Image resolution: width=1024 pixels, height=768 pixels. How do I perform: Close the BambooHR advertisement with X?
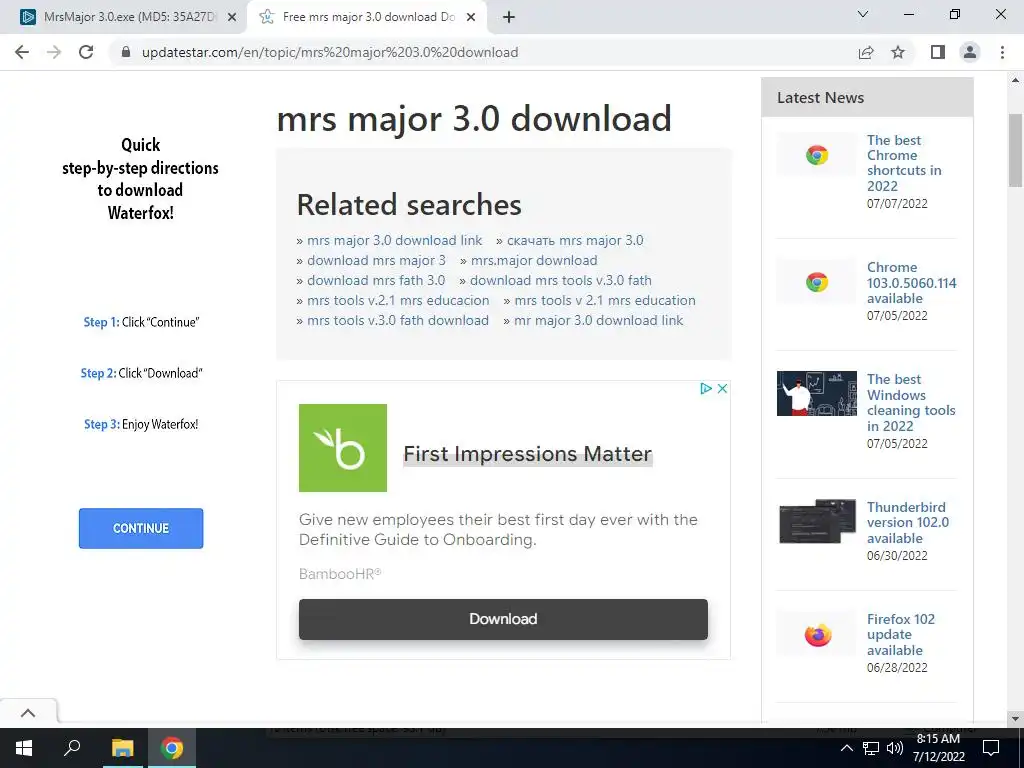[722, 389]
